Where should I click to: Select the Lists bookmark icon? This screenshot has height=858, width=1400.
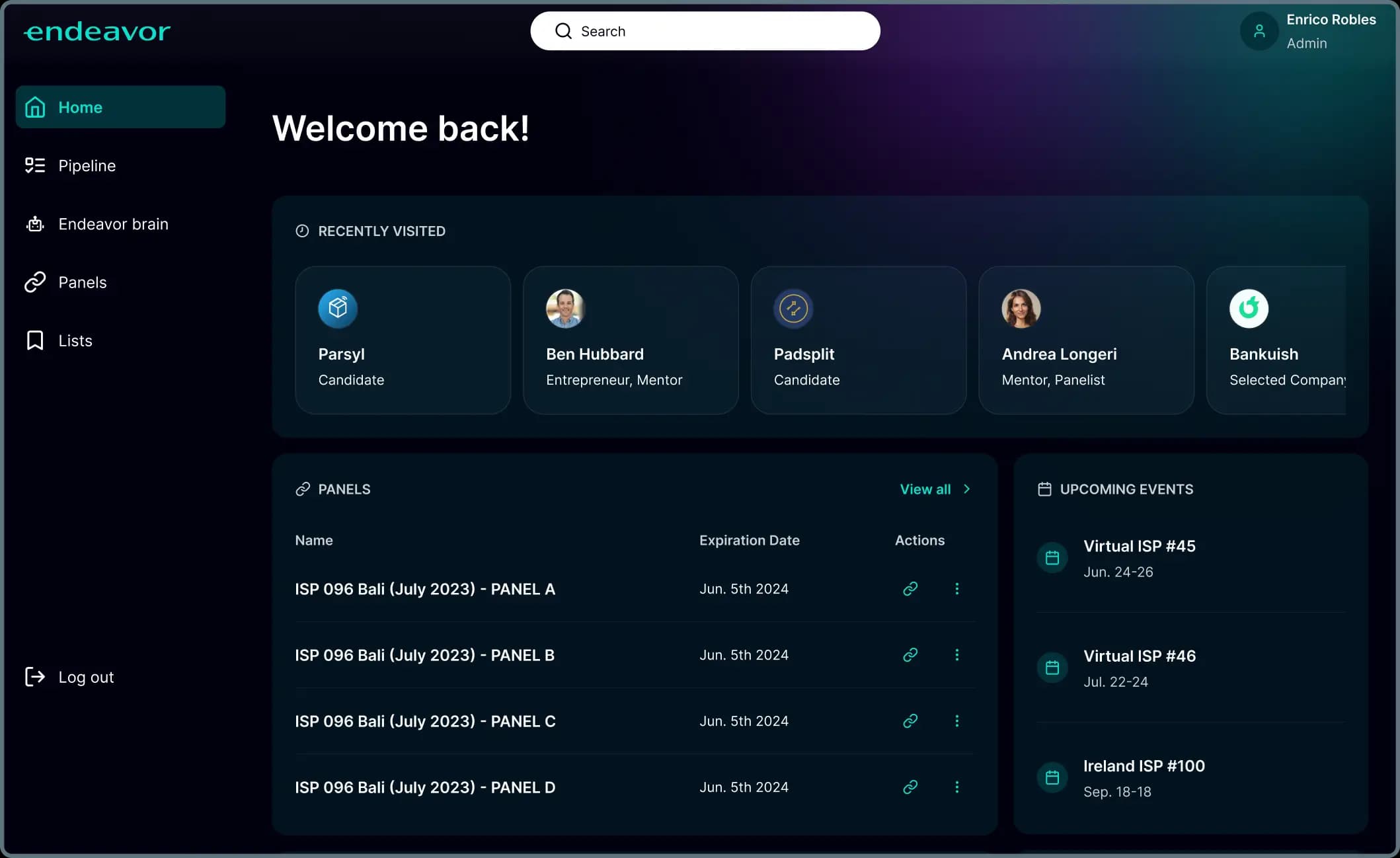(35, 340)
